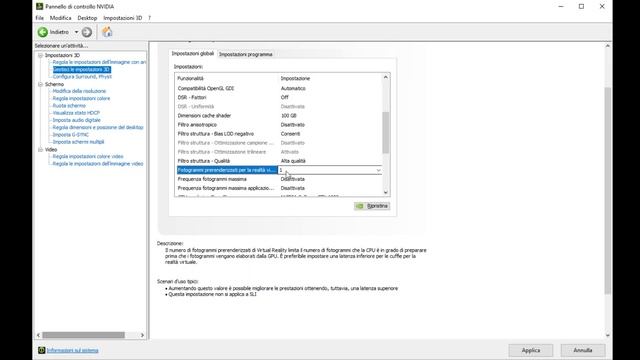Open the ? help menu
The image size is (640, 360).
point(149,18)
